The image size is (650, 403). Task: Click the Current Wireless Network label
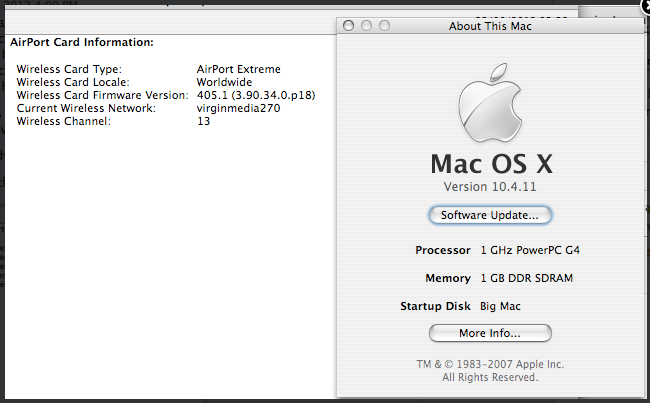pyautogui.click(x=86, y=108)
